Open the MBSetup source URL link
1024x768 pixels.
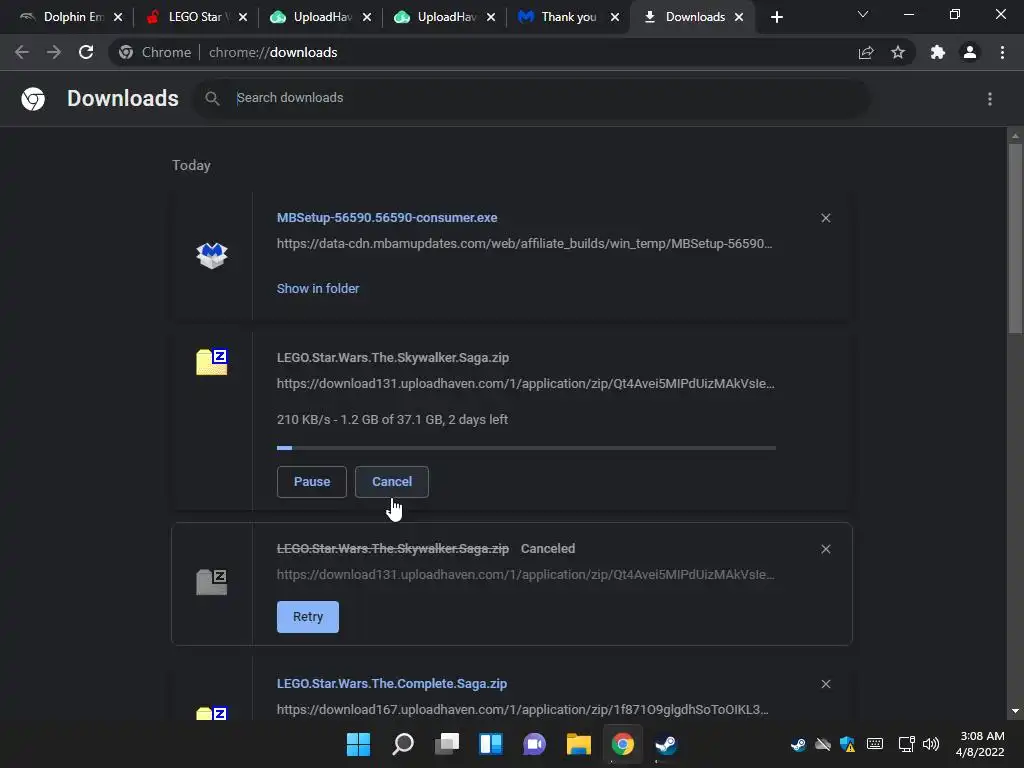coord(524,244)
